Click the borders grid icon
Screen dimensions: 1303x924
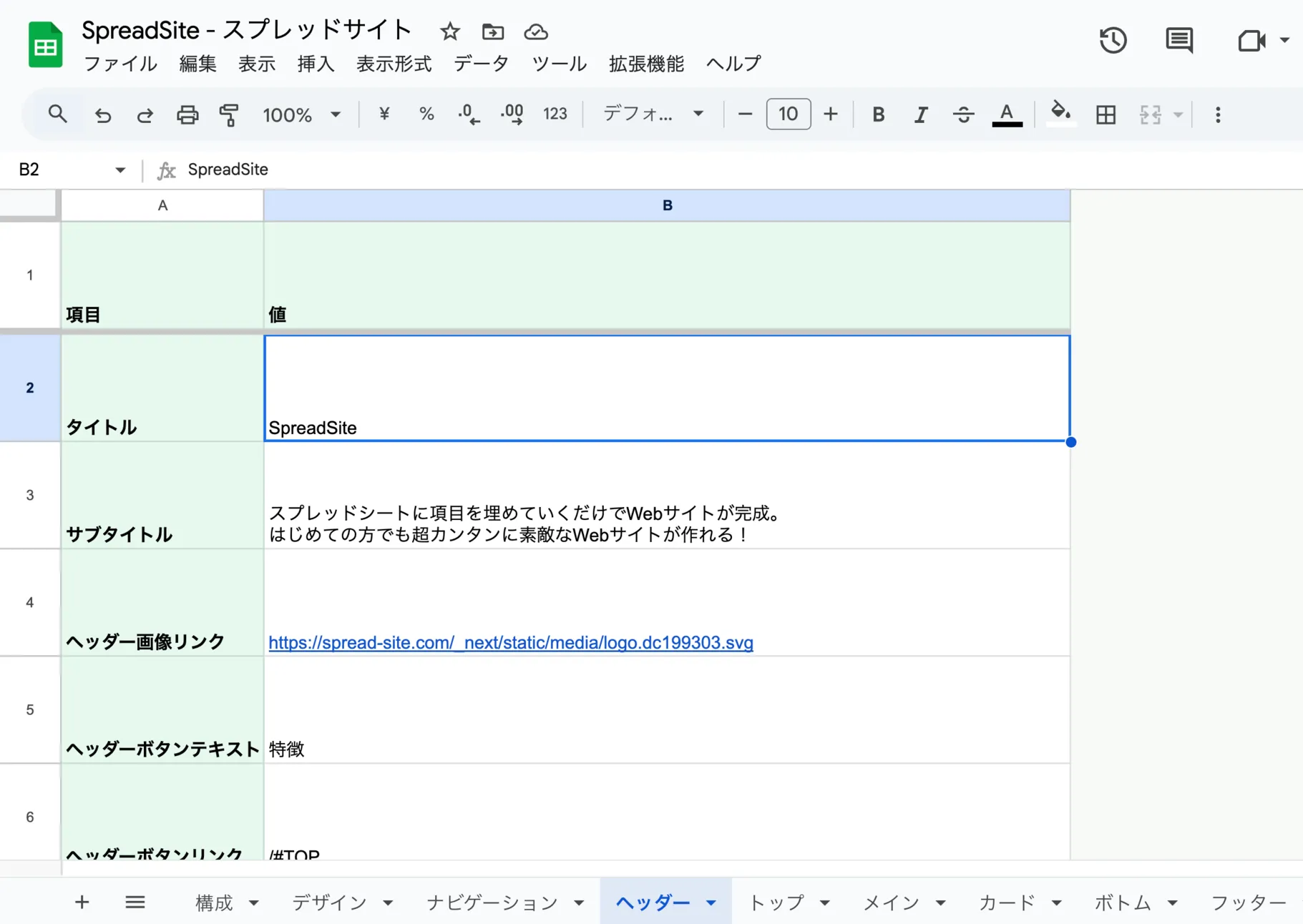pos(1106,114)
